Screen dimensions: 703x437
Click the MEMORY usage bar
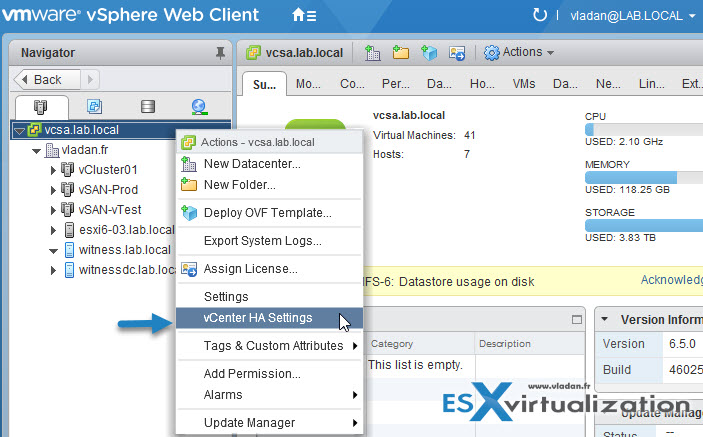tap(644, 177)
